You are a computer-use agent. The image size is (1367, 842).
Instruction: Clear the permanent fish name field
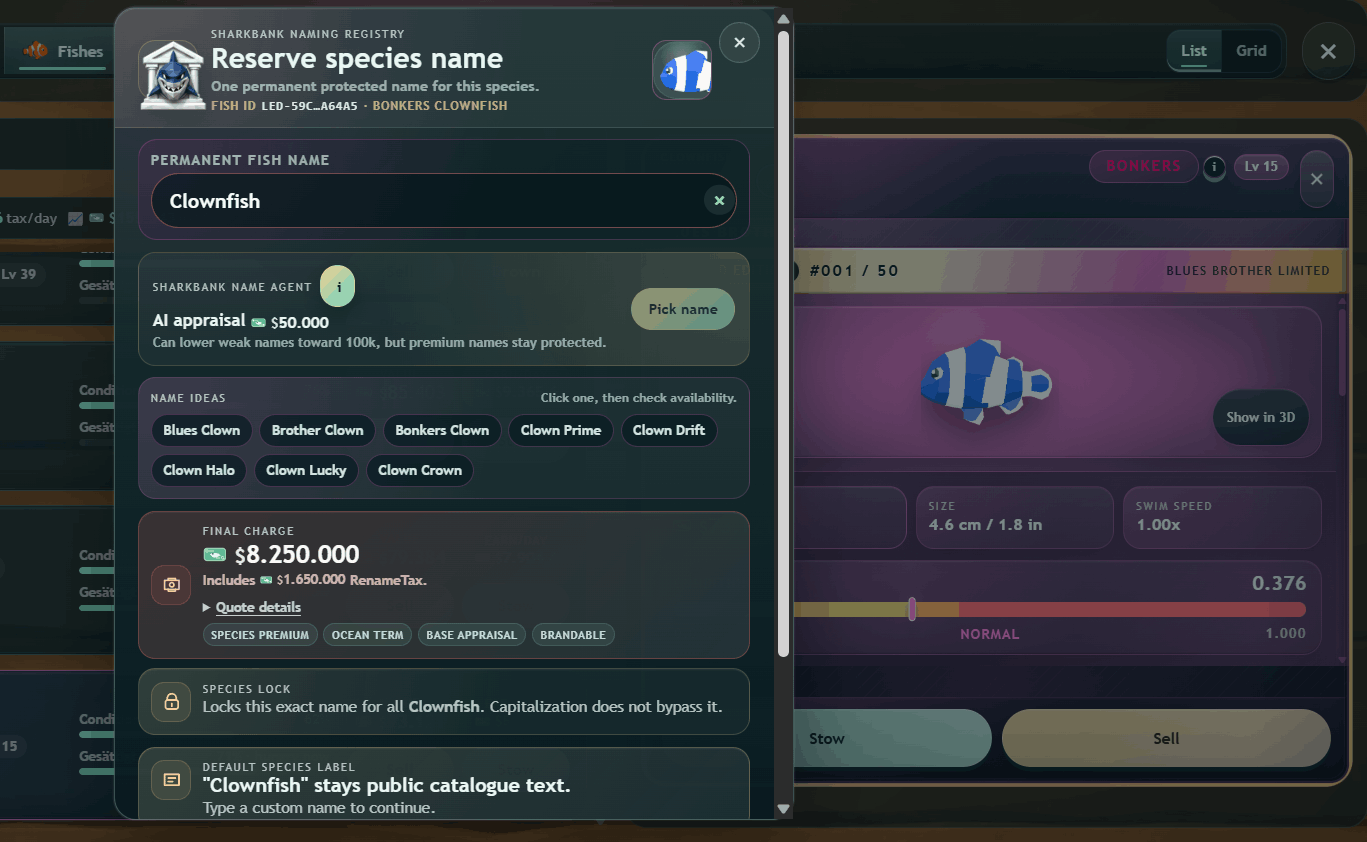click(719, 201)
